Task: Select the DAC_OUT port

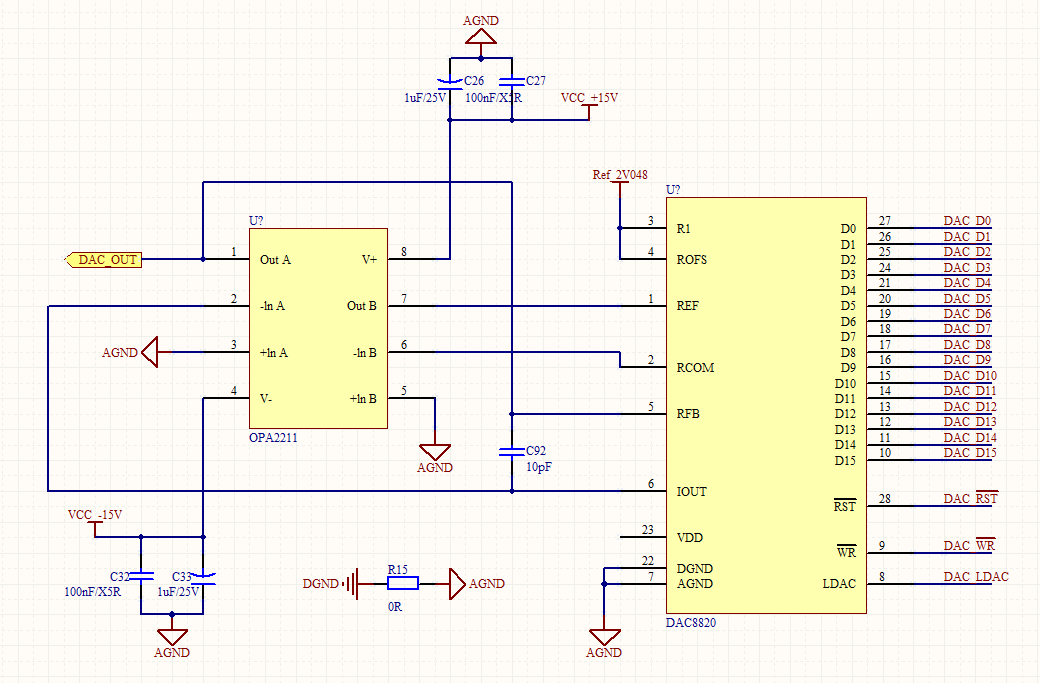Action: (103, 260)
